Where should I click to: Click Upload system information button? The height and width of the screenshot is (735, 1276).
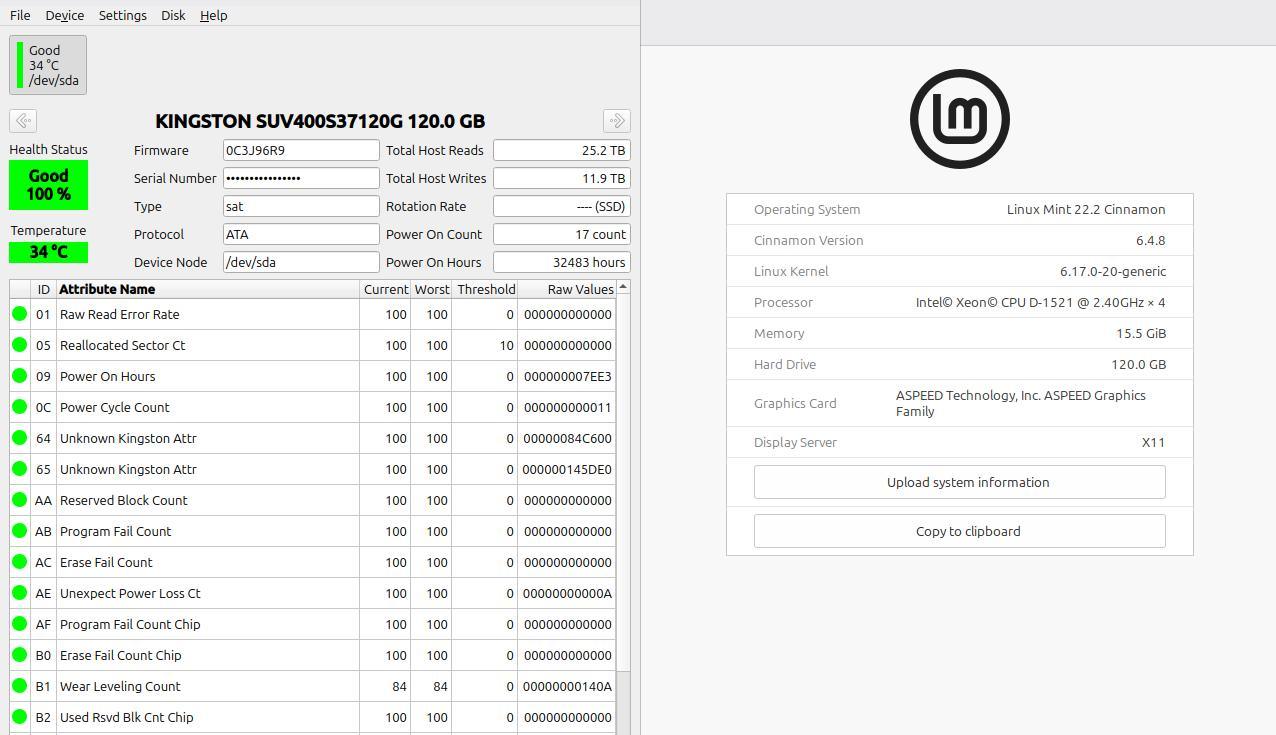click(x=960, y=482)
